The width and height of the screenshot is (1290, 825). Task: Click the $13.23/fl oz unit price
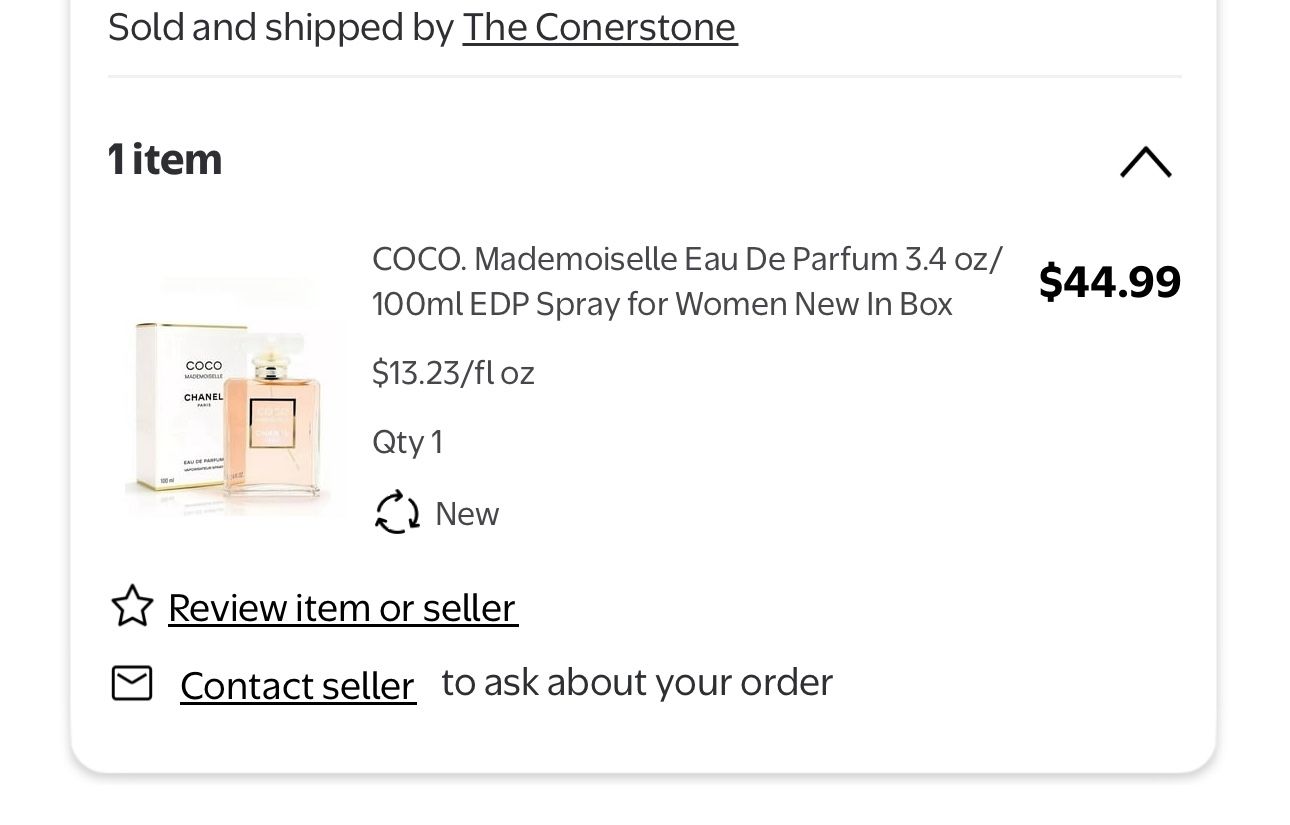[x=453, y=373]
